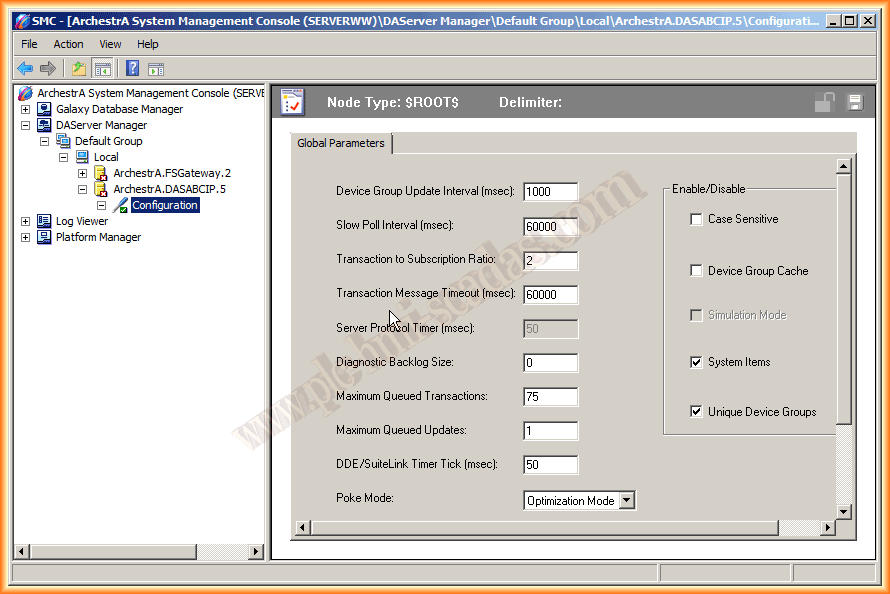Click the Save disk icon in header
The image size is (890, 594).
(854, 102)
